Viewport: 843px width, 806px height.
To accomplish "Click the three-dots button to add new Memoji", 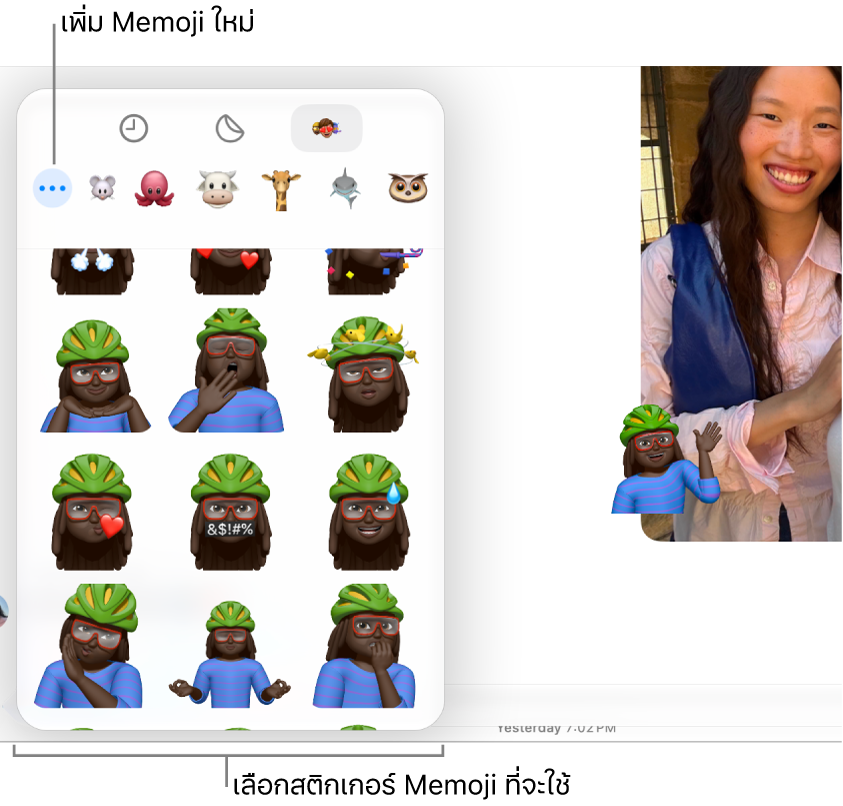I will [53, 188].
